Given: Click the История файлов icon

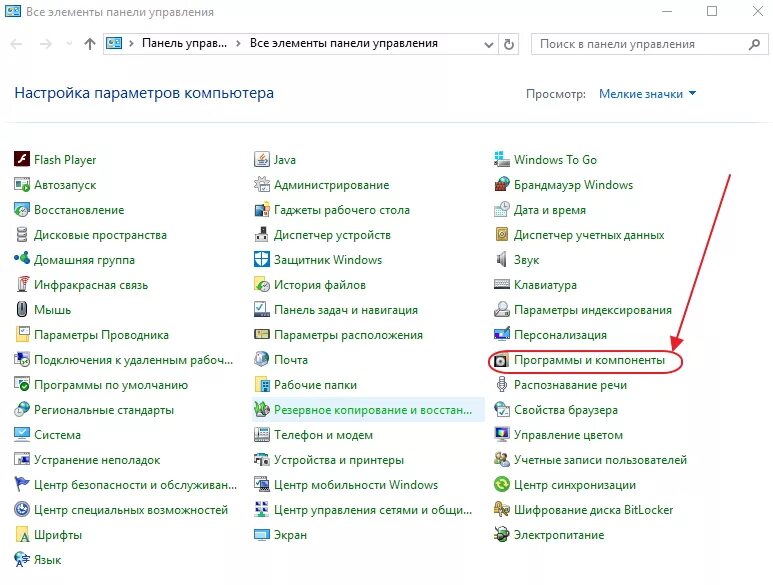Looking at the screenshot, I should pos(262,285).
